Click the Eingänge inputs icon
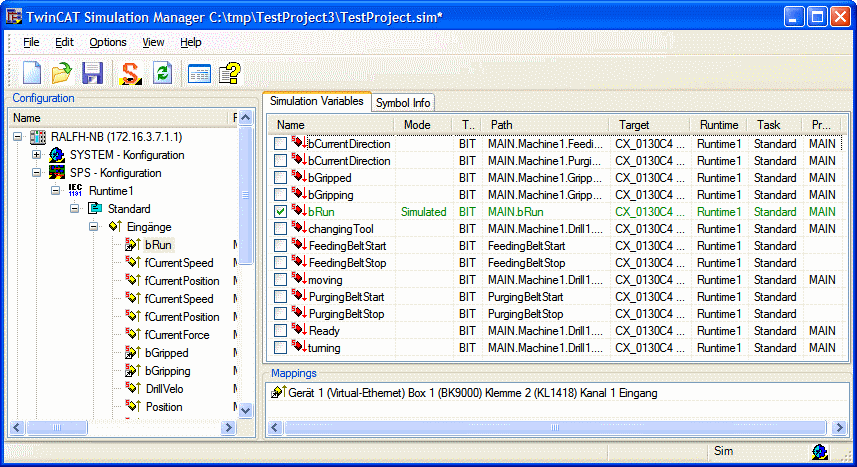The height and width of the screenshot is (467, 857). click(x=114, y=226)
